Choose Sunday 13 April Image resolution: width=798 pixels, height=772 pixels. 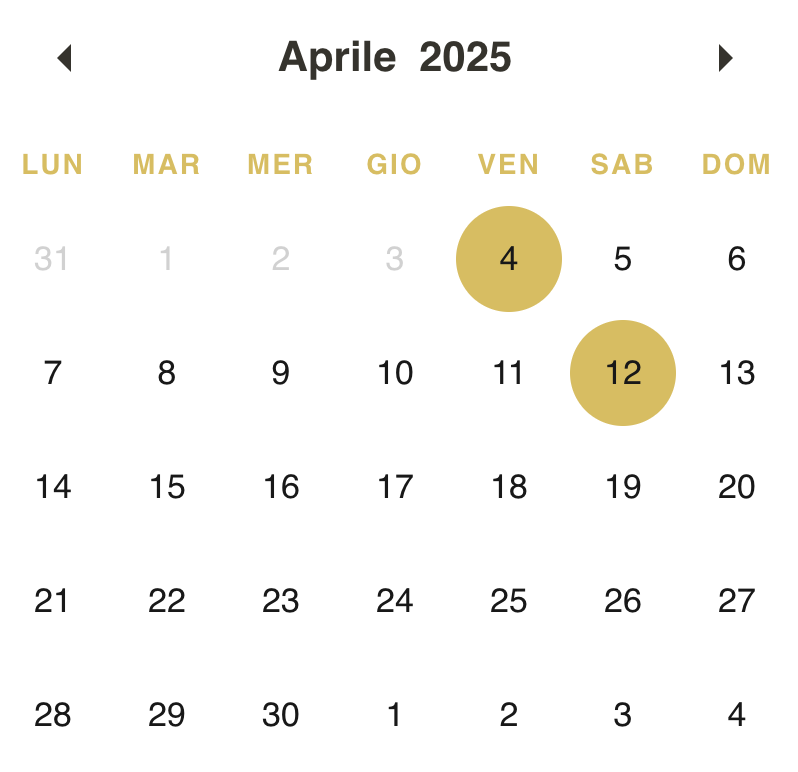tap(737, 373)
